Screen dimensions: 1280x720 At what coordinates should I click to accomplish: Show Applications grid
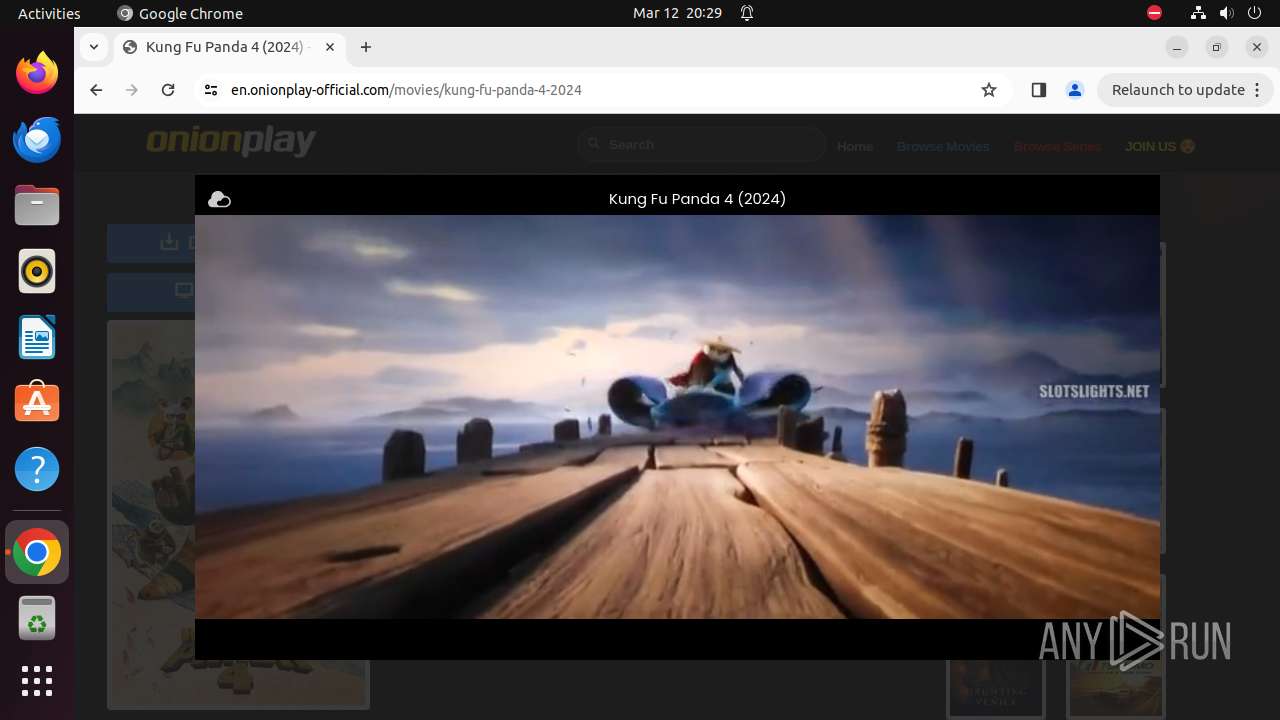[x=37, y=681]
